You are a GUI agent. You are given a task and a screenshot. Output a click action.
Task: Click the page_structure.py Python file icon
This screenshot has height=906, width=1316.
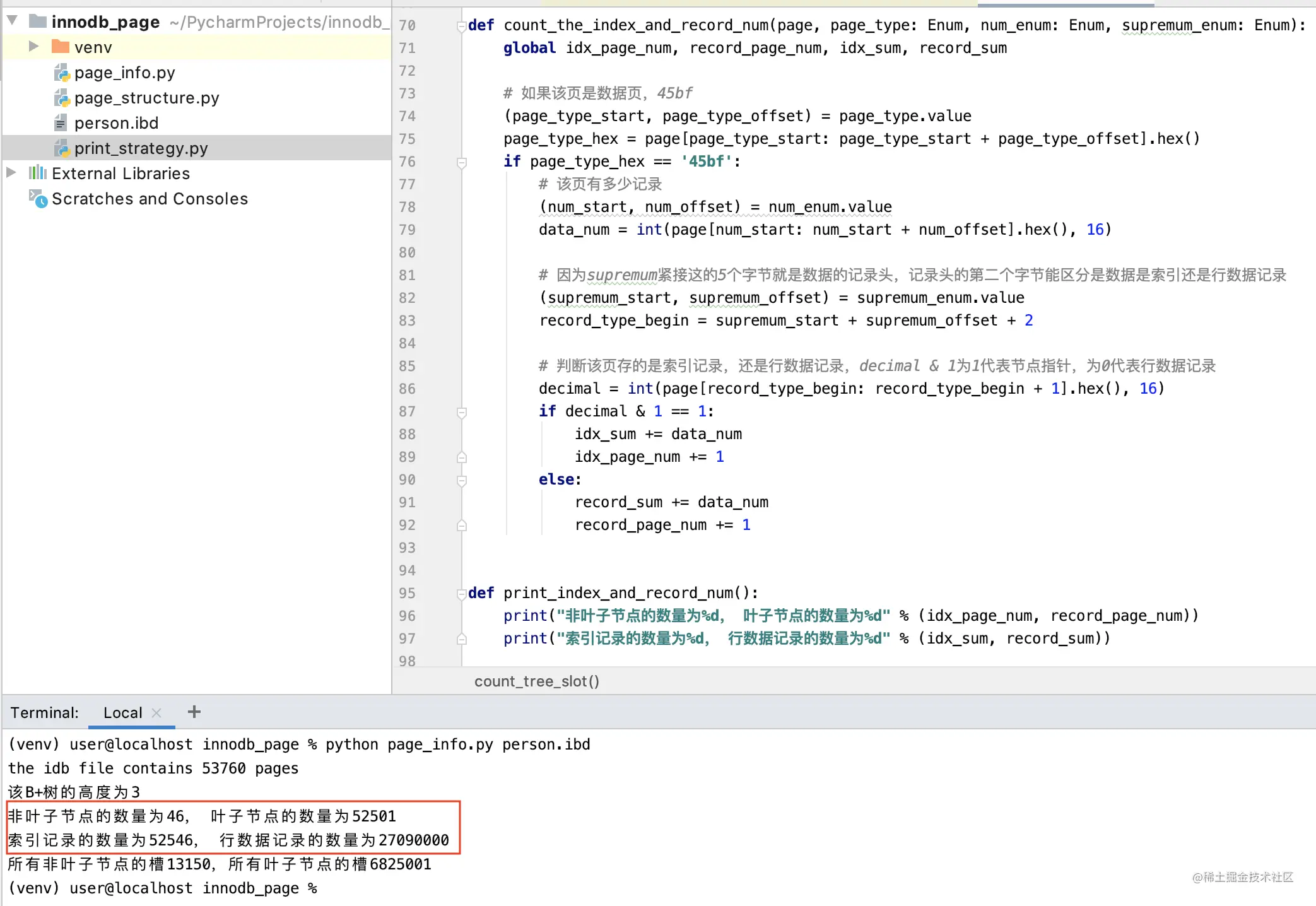(61, 98)
